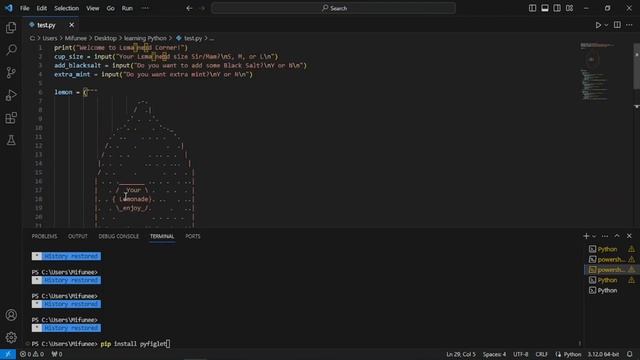The height and width of the screenshot is (360, 640).
Task: Go forward with the navigation arrow
Action: point(202,8)
